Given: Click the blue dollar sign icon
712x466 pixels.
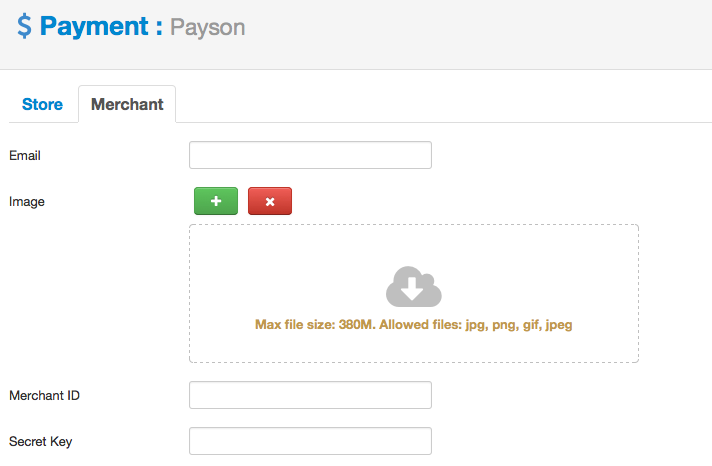Looking at the screenshot, I should pyautogui.click(x=25, y=26).
